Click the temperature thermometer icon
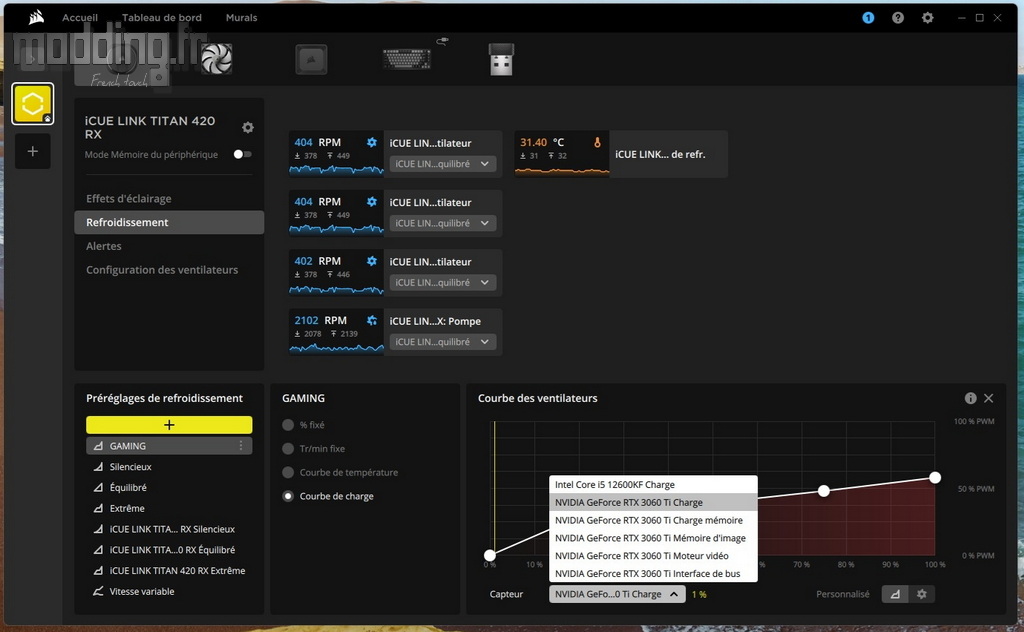This screenshot has height=632, width=1024. coord(597,142)
